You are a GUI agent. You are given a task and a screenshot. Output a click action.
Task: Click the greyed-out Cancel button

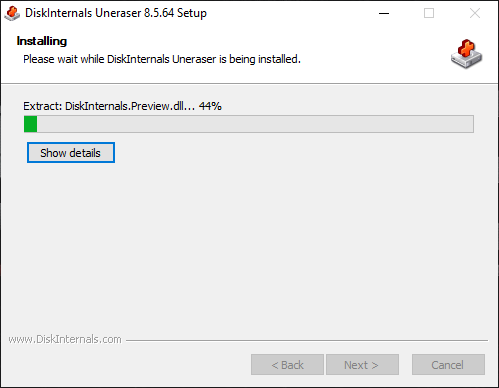[448, 365]
